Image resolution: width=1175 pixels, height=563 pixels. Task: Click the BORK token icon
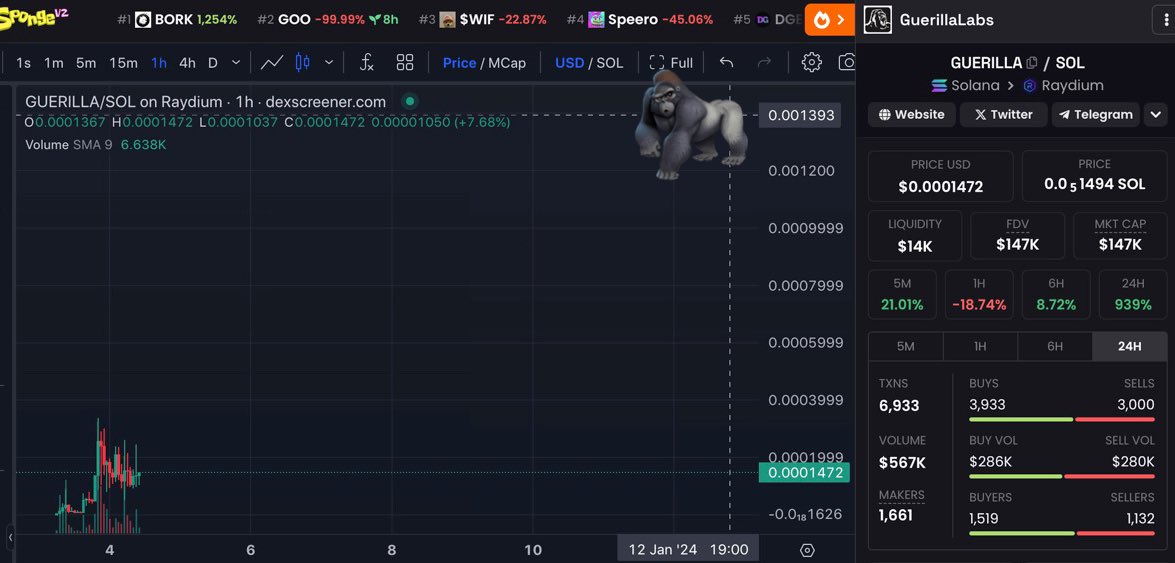click(142, 19)
